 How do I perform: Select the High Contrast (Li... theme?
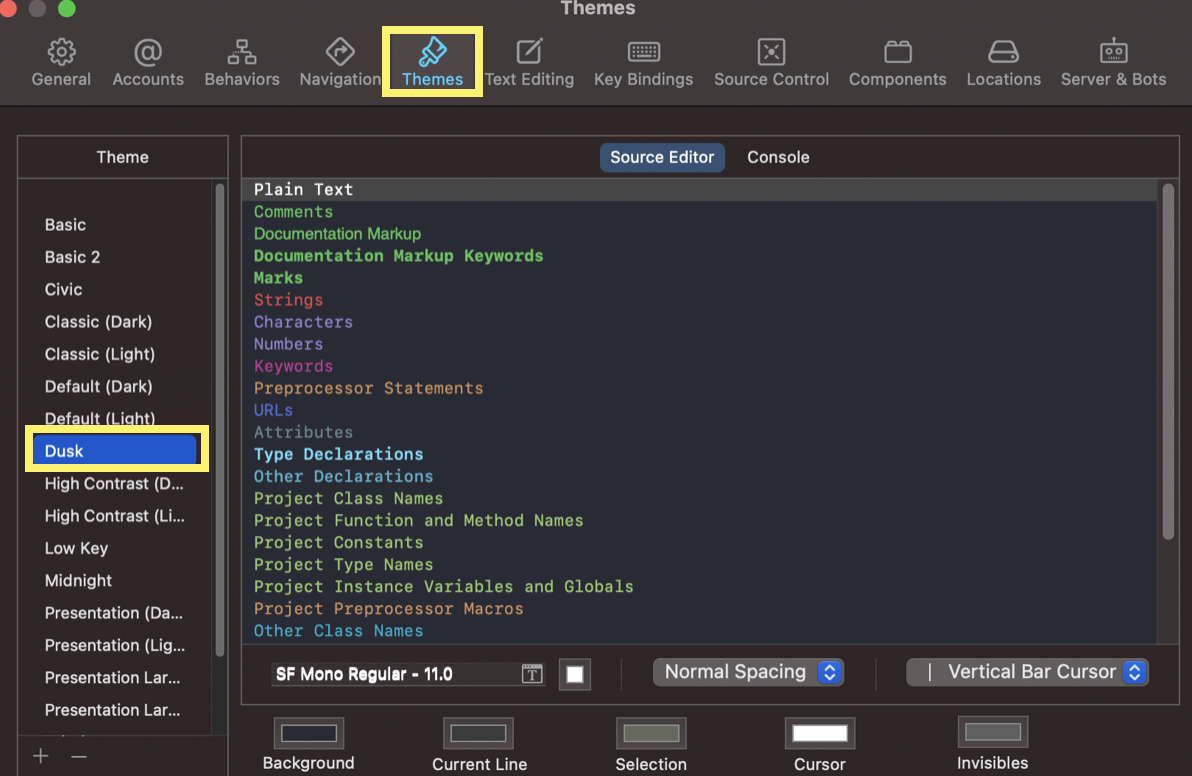tap(114, 516)
